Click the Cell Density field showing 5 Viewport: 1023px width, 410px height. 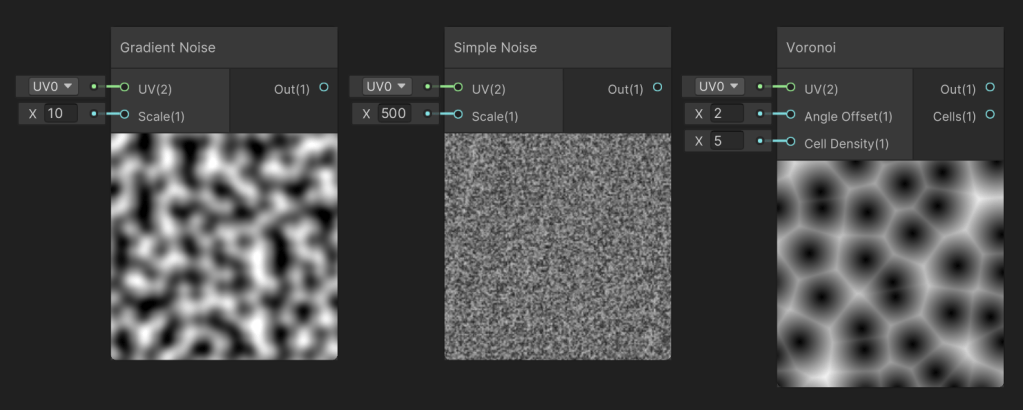click(727, 141)
